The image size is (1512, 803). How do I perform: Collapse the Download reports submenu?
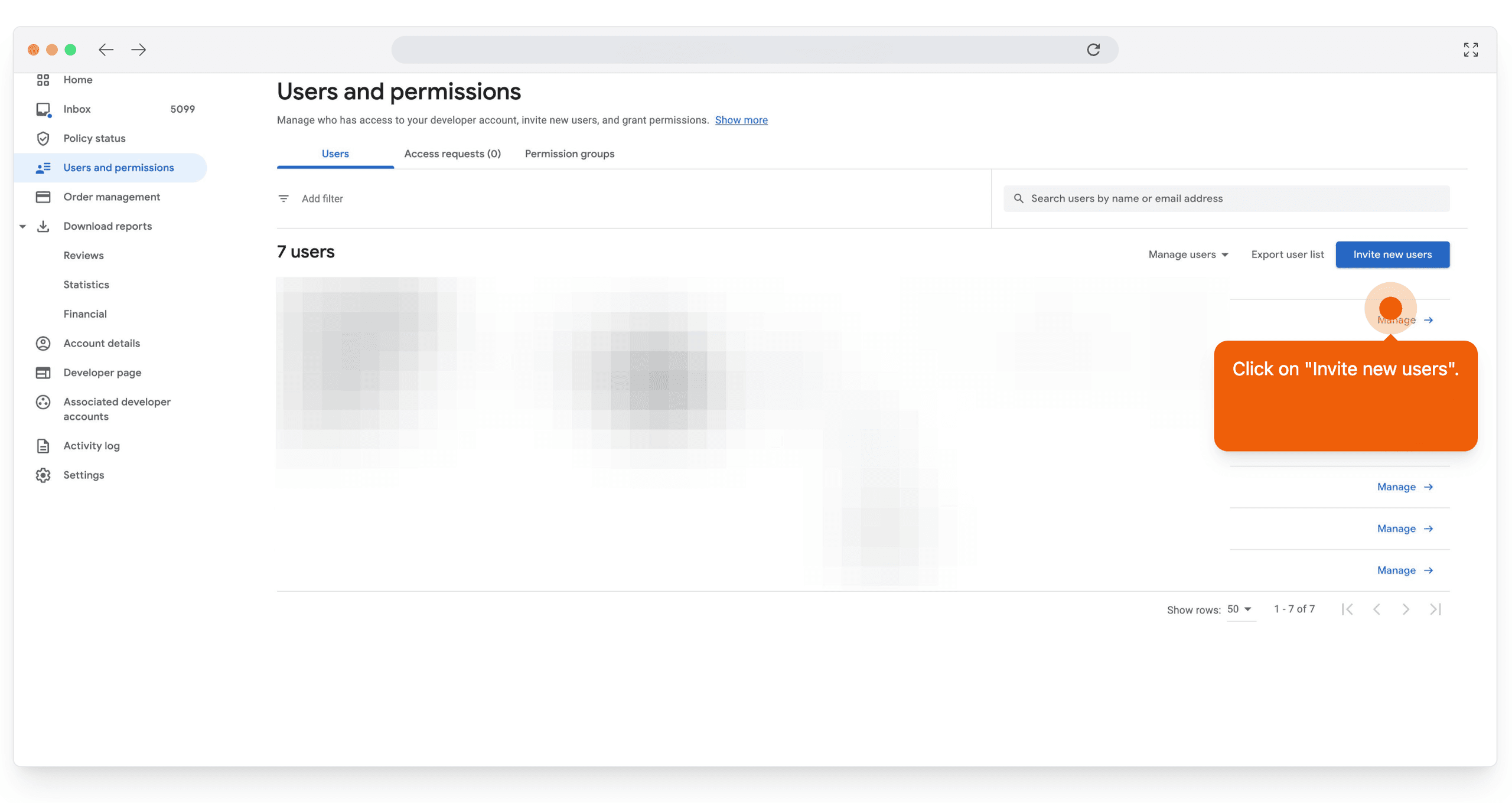coord(22,226)
